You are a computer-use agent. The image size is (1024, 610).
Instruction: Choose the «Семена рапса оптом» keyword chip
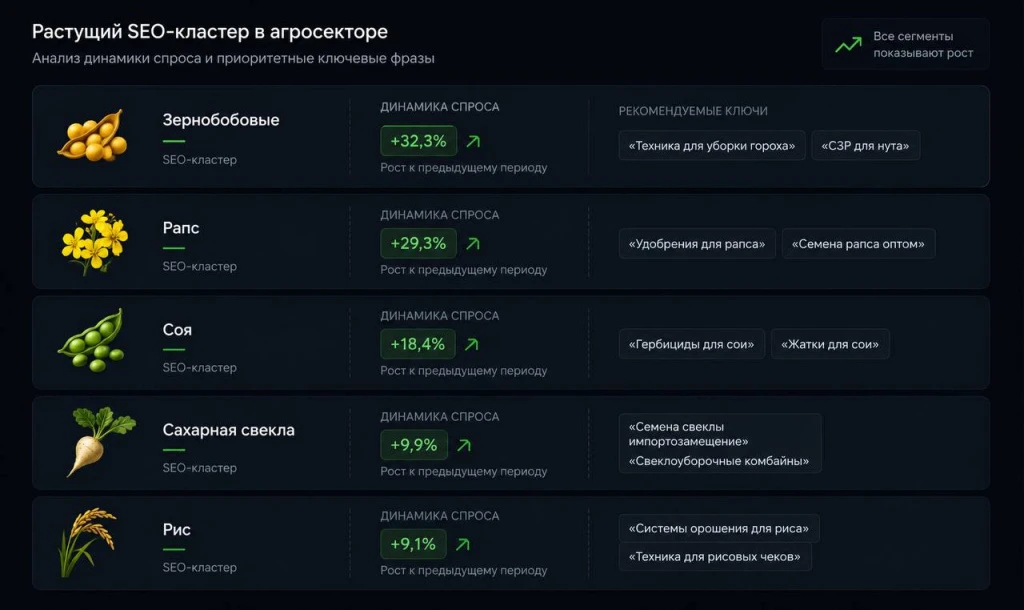click(x=858, y=244)
